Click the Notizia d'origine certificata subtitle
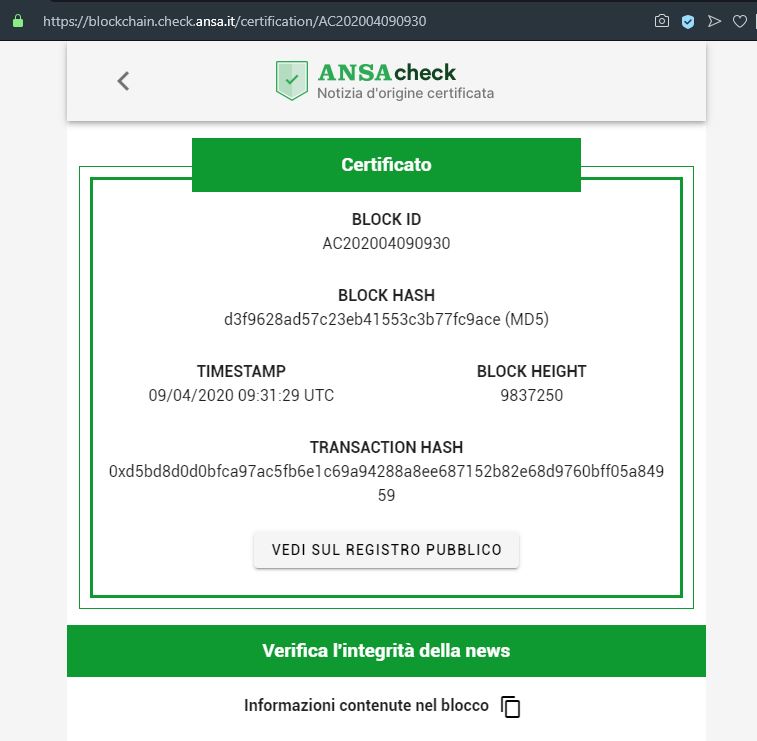 (x=406, y=93)
